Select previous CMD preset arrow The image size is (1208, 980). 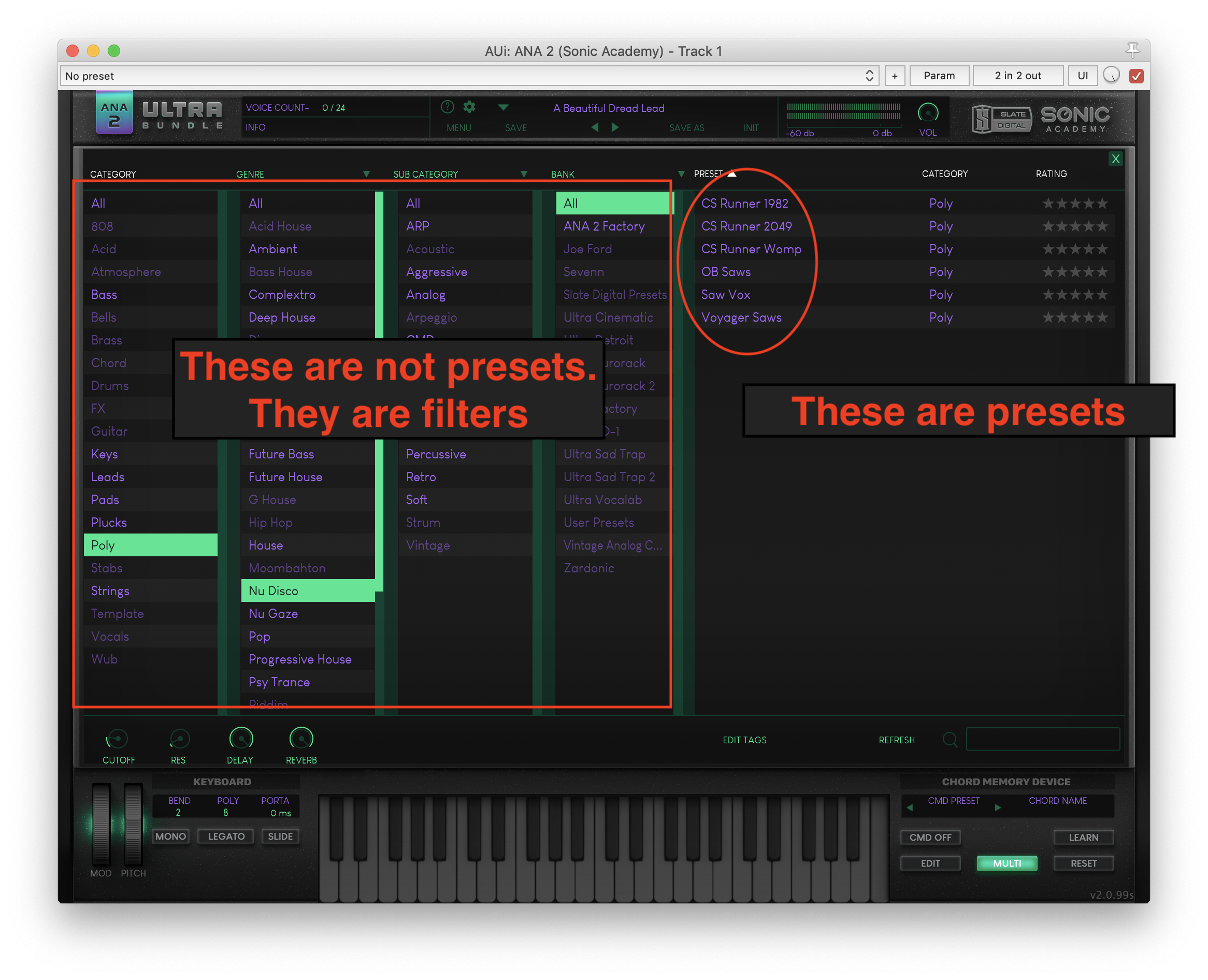point(910,808)
